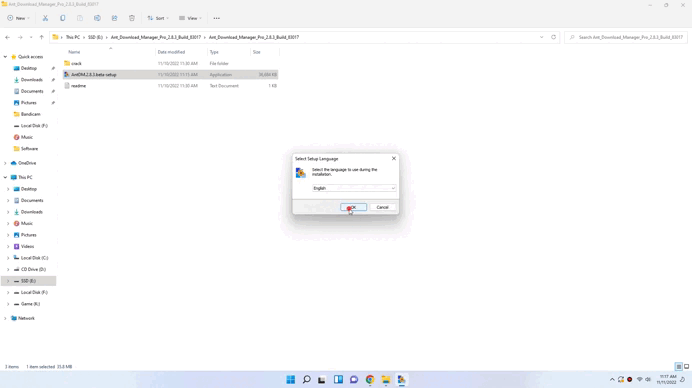This screenshot has width=692, height=388.
Task: Collapse the This PC node
Action: [x=5, y=177]
